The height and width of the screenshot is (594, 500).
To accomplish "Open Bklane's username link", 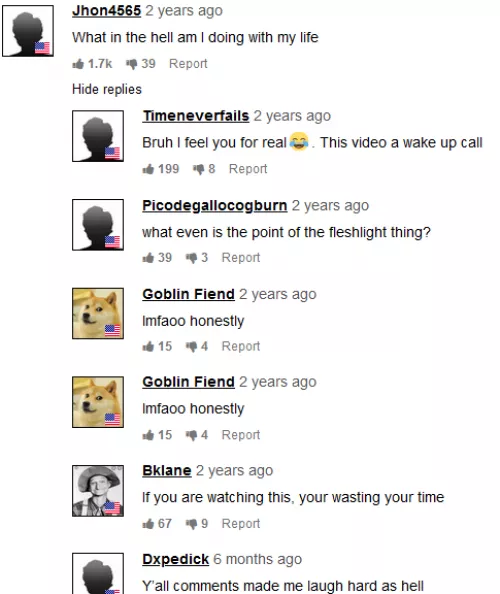I will [167, 471].
